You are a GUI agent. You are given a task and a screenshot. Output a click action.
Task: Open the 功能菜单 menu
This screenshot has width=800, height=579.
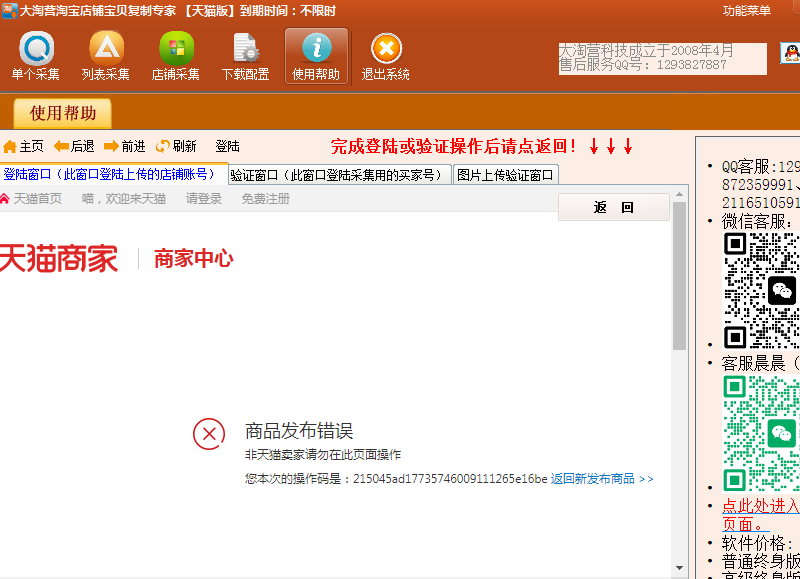click(x=746, y=11)
